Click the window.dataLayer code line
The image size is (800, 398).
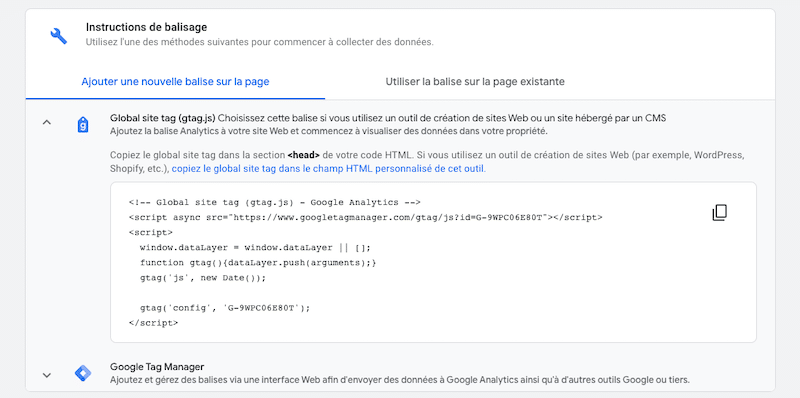pyautogui.click(x=255, y=247)
